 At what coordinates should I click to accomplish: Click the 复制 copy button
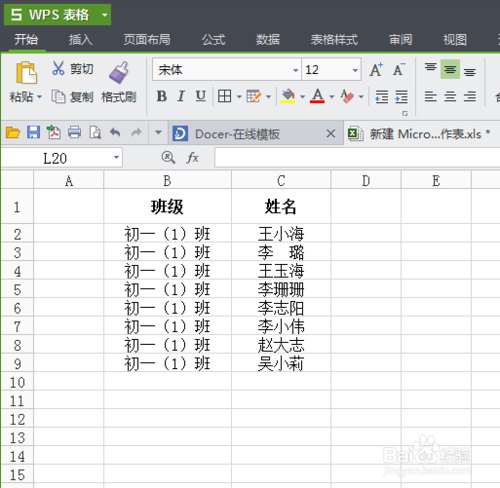(72, 97)
